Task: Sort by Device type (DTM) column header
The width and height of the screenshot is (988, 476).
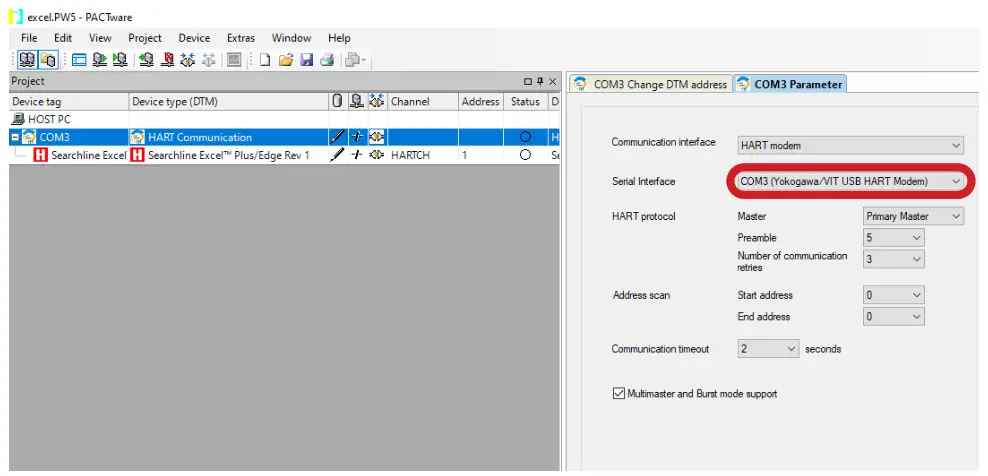Action: click(x=229, y=102)
